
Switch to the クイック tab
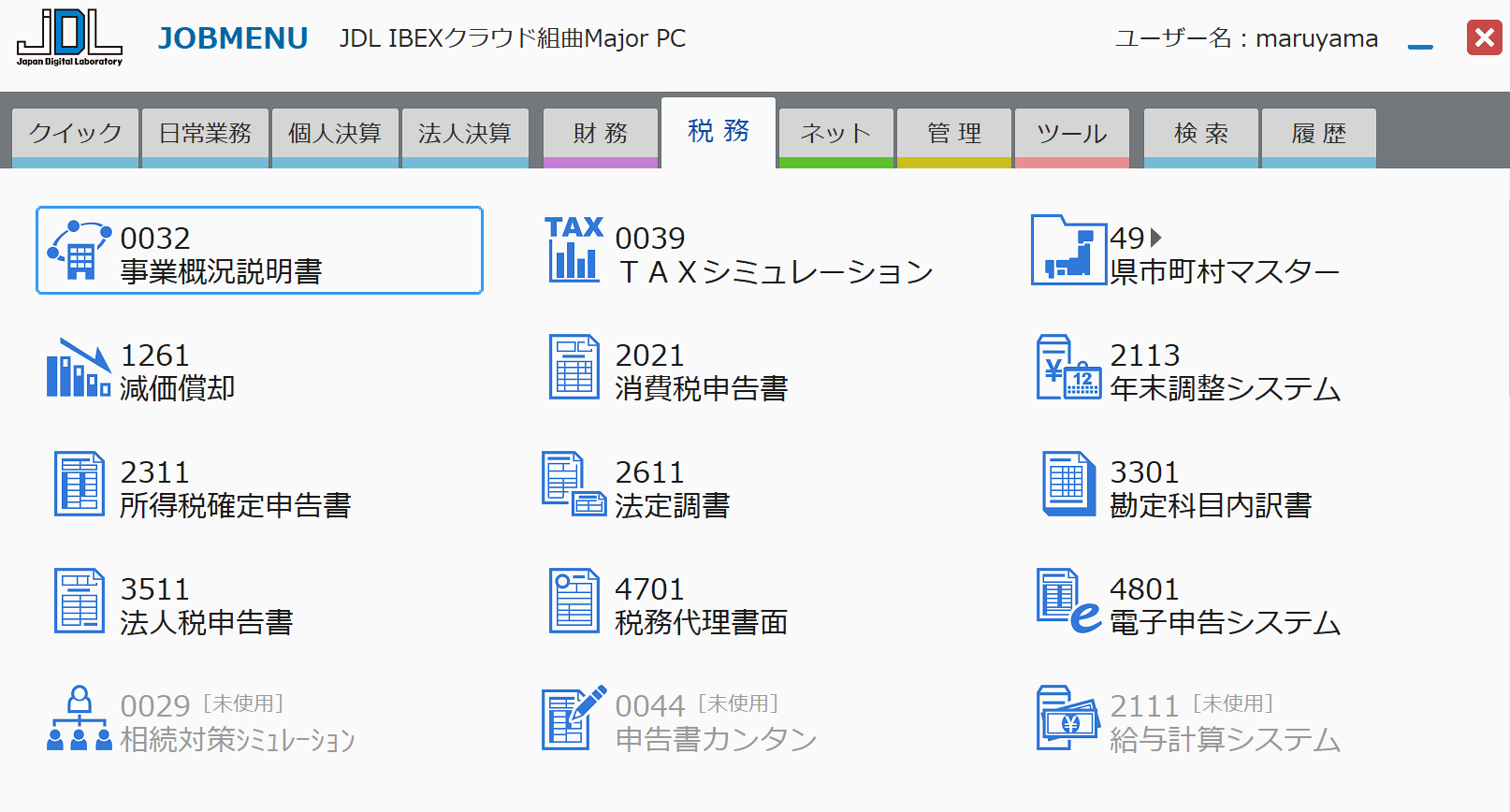point(76,138)
